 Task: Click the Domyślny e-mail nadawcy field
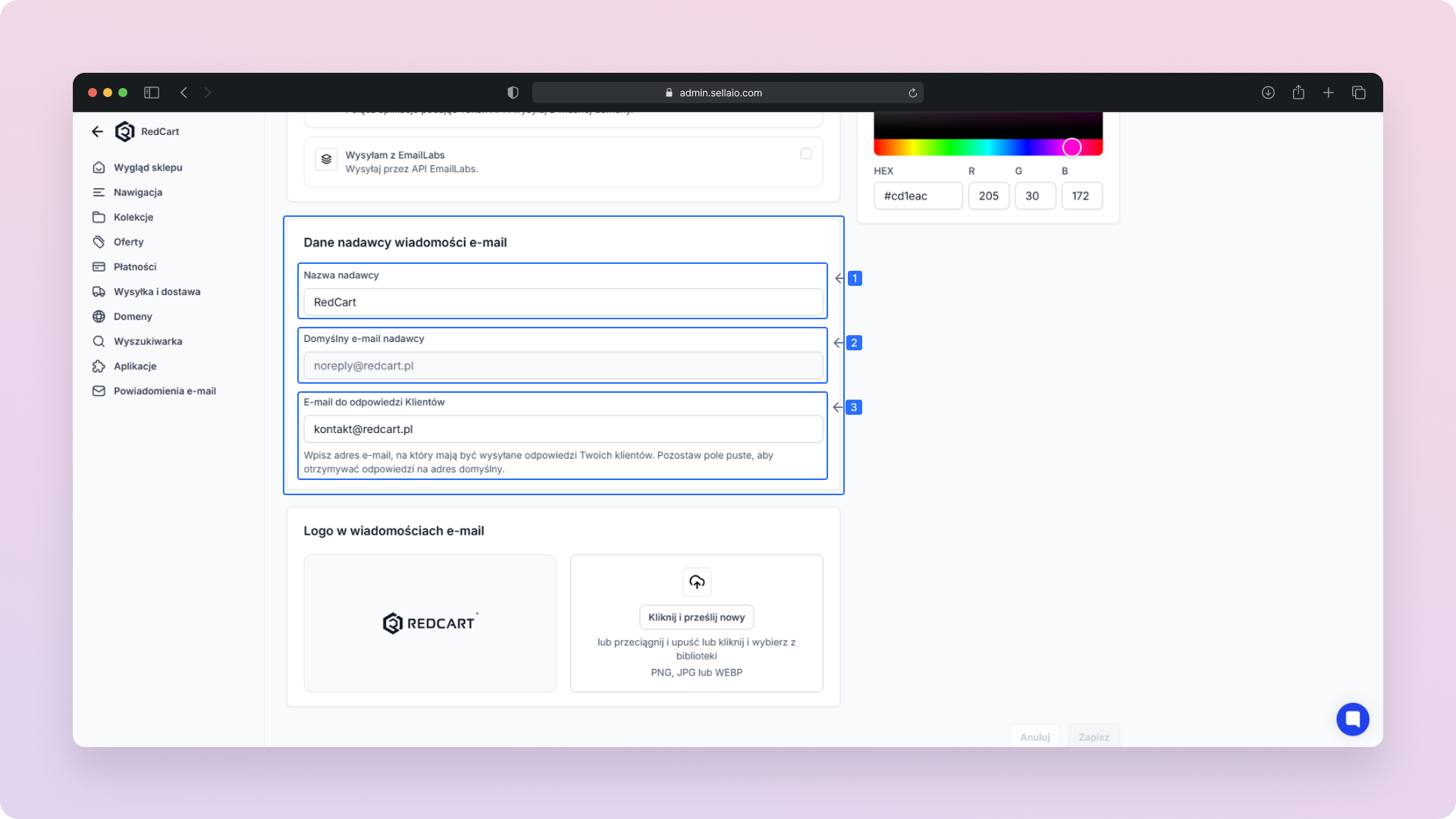tap(563, 366)
